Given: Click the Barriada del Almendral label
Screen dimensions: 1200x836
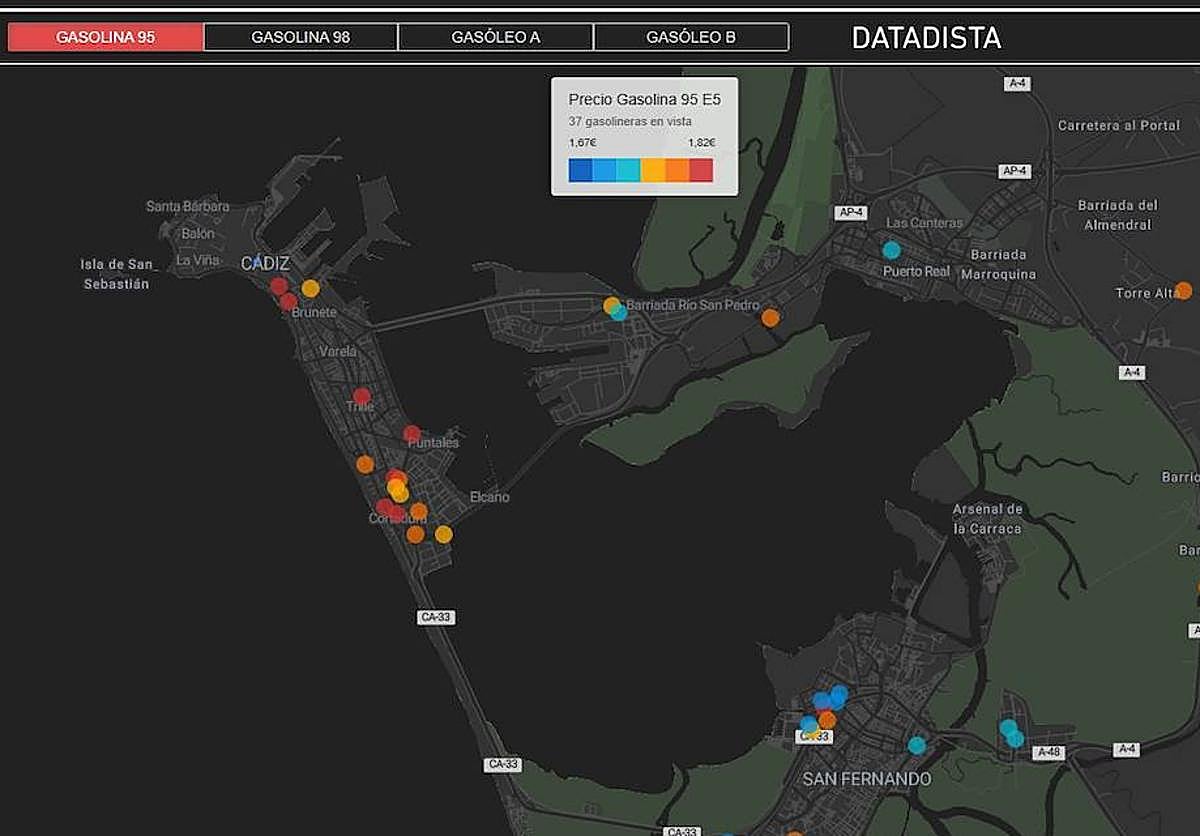Looking at the screenshot, I should coord(1118,215).
